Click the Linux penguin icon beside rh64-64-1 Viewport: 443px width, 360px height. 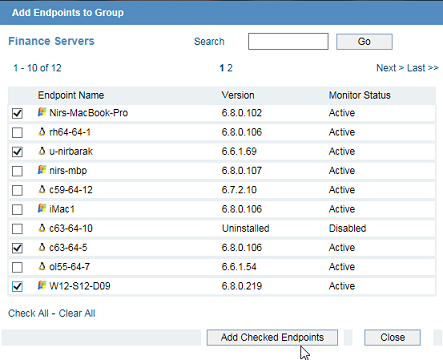[42, 131]
